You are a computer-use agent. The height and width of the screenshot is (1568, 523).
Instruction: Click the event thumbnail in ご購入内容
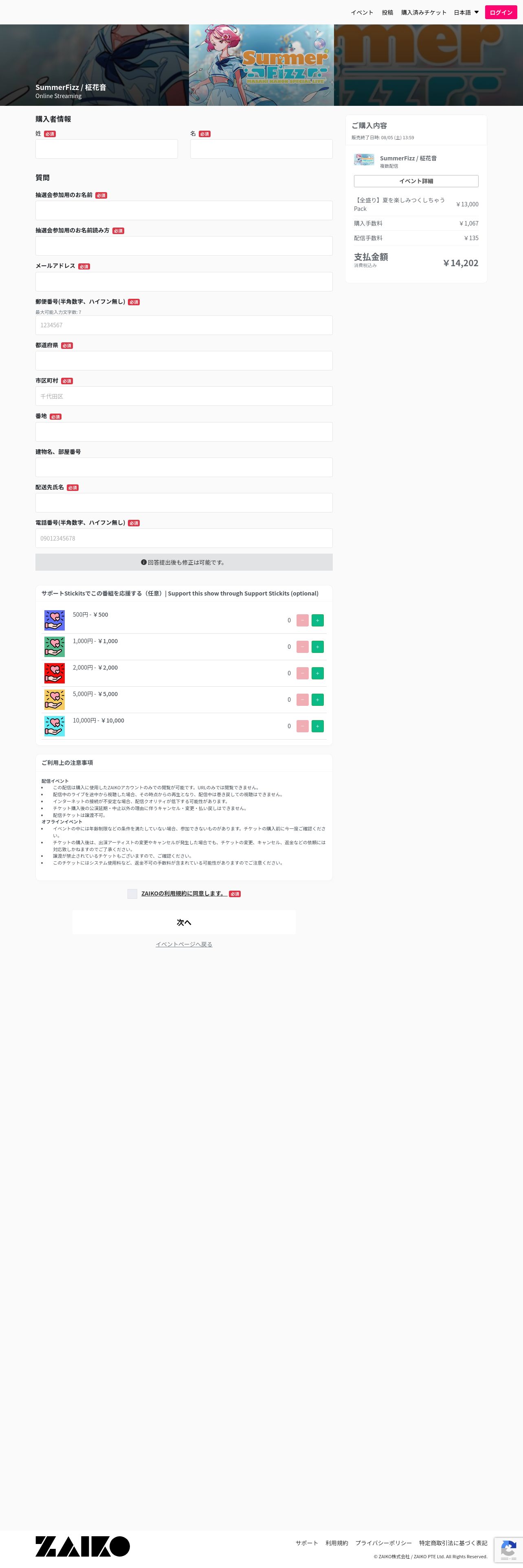click(364, 160)
